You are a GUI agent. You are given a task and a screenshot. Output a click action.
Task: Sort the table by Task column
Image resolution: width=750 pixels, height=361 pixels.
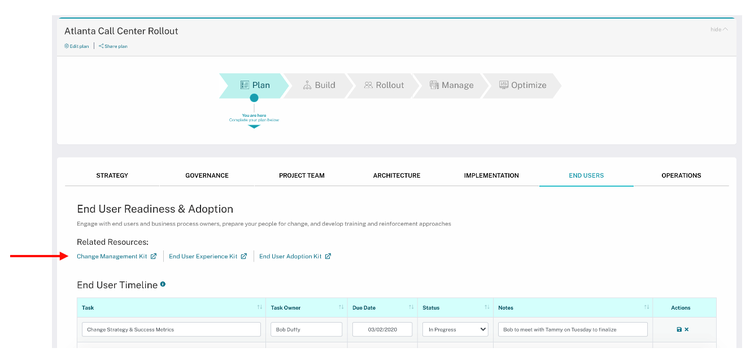(260, 307)
